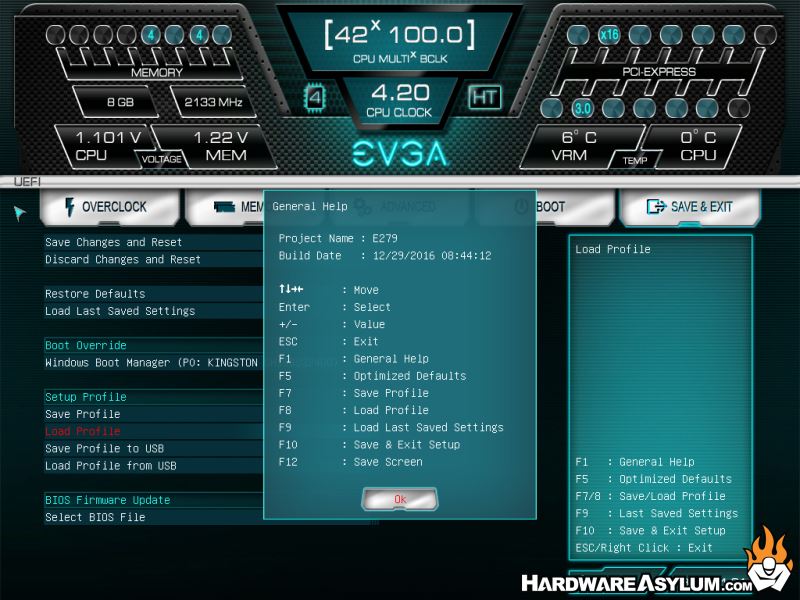Click the +/- : Value line

click(332, 324)
